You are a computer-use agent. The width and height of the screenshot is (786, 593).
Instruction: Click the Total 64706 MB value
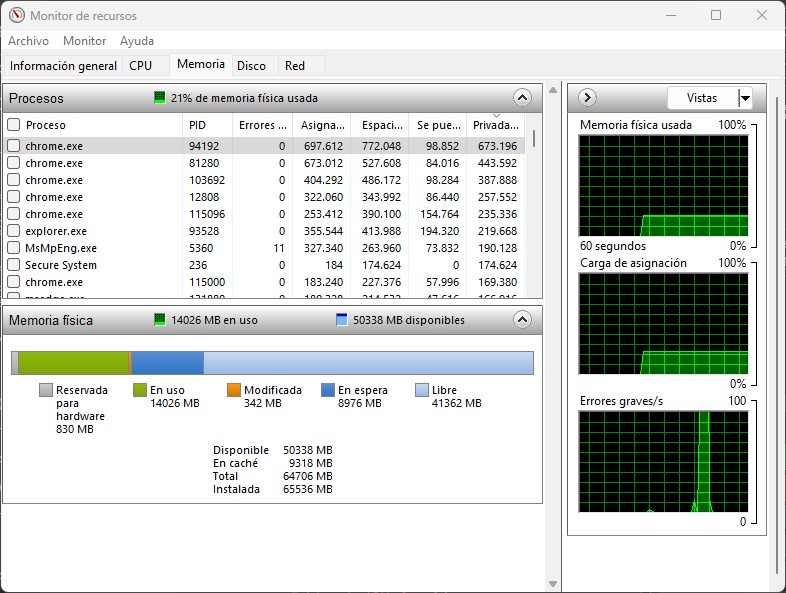coord(308,476)
